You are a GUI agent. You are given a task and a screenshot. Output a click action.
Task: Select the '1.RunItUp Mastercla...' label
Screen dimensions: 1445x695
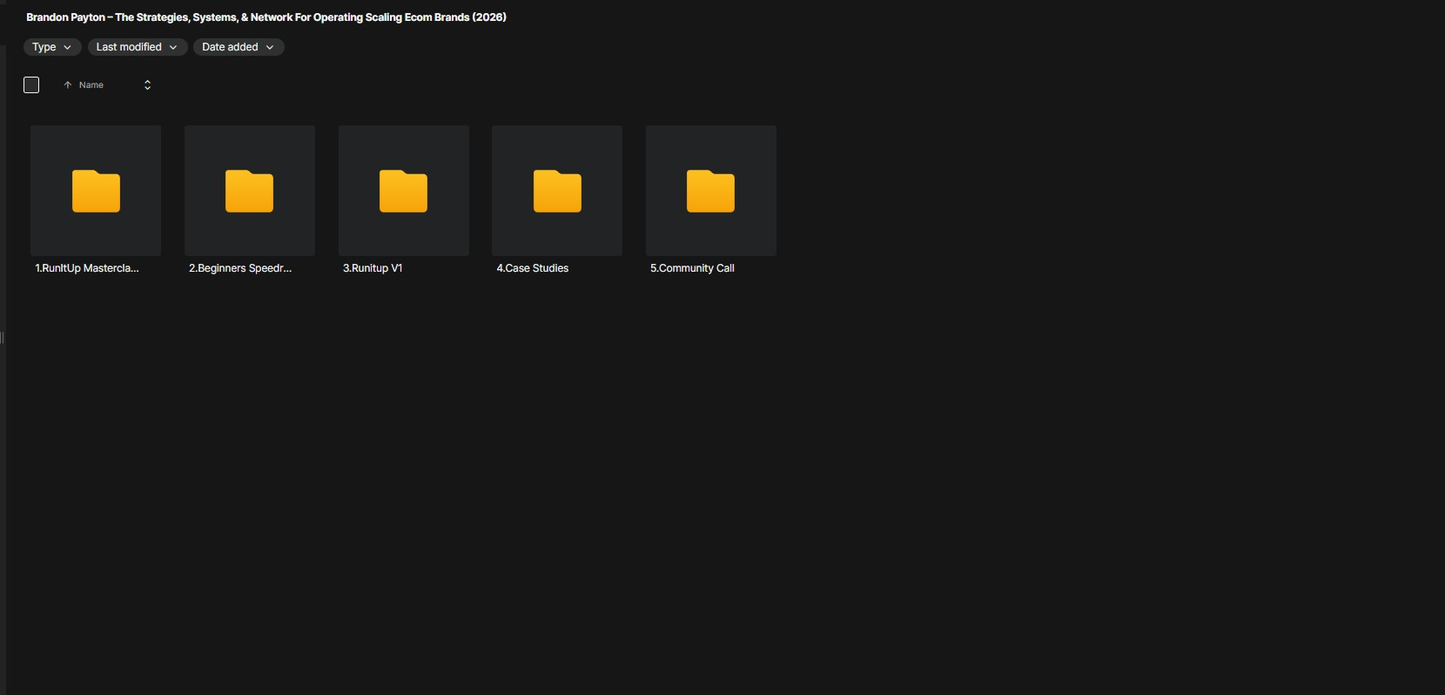coord(87,268)
